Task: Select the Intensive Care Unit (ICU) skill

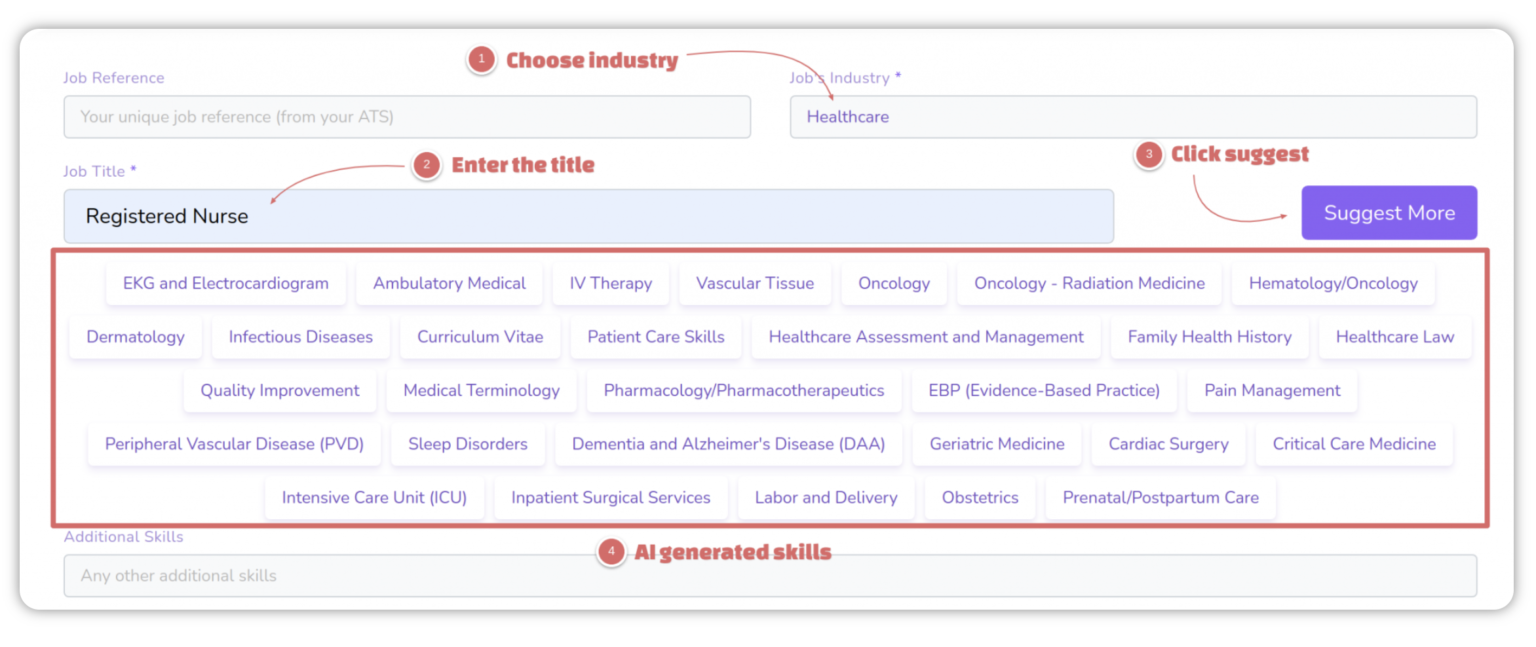Action: coord(374,497)
